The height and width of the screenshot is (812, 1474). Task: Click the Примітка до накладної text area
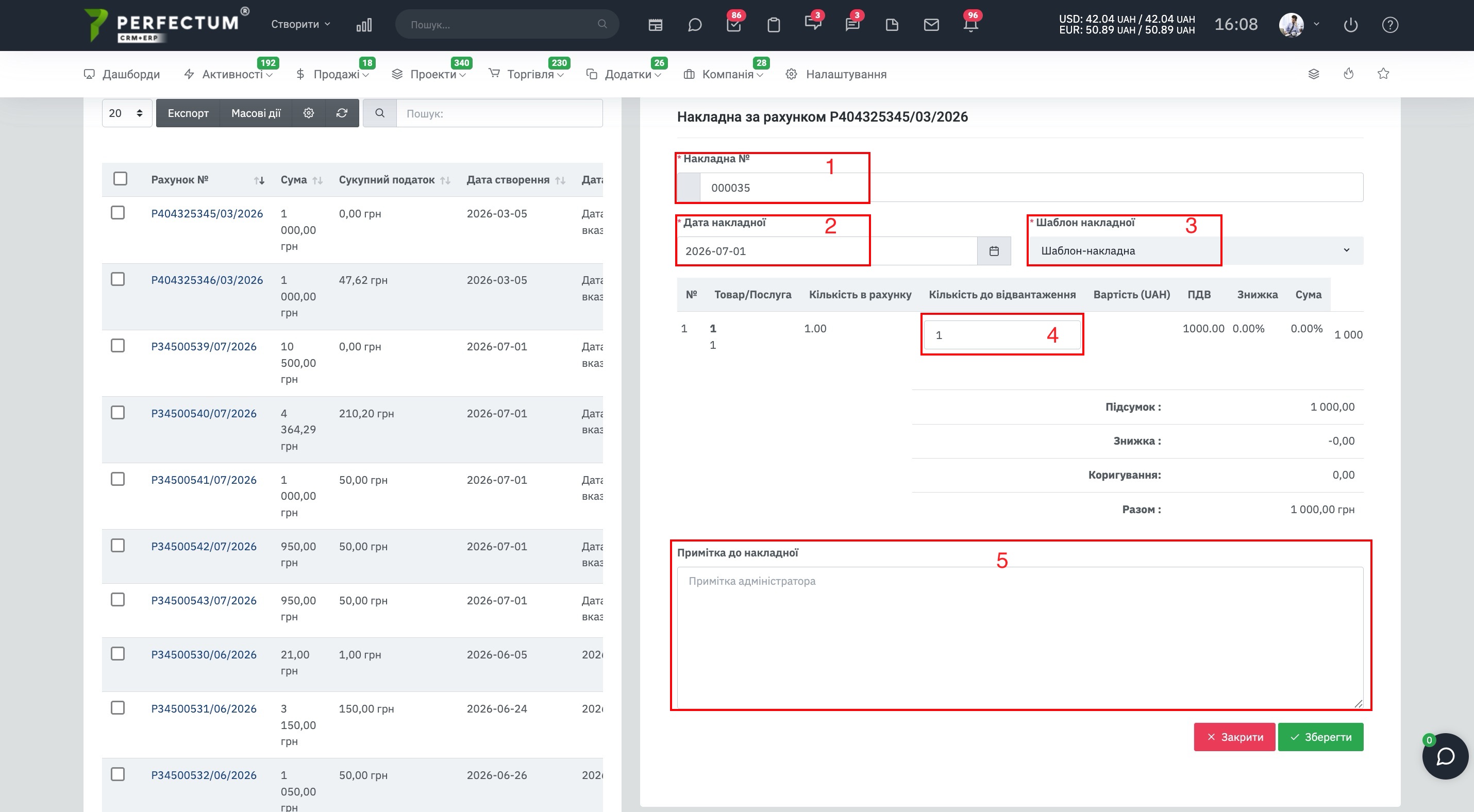click(x=1019, y=637)
